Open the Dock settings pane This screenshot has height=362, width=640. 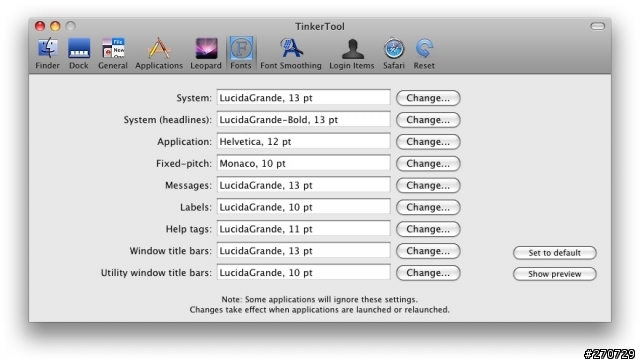79,53
